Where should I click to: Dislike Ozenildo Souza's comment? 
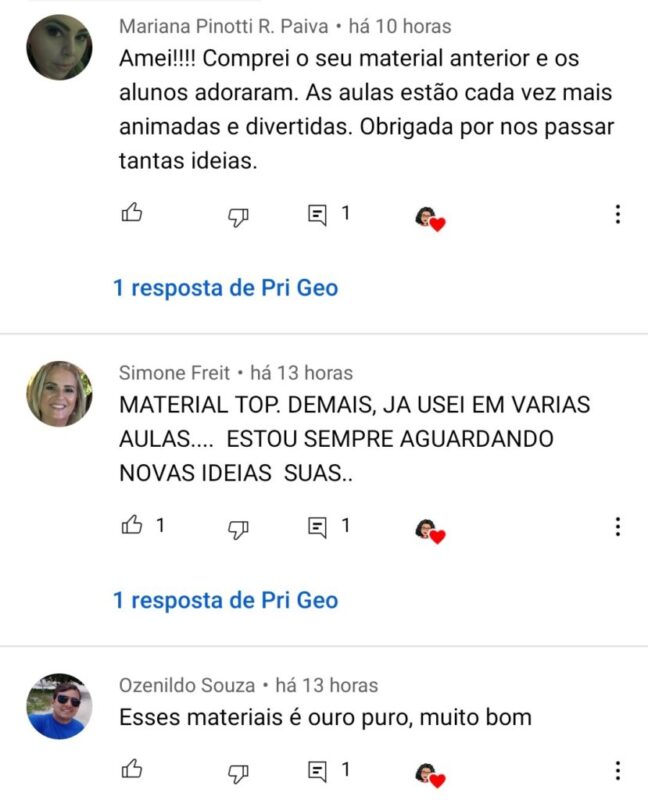pyautogui.click(x=238, y=773)
